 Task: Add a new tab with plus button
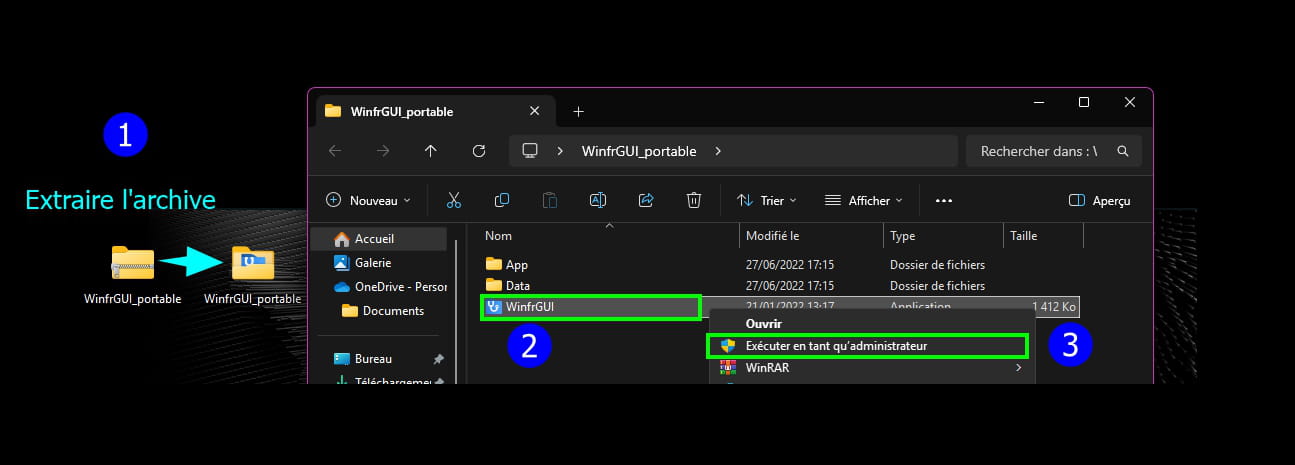click(578, 111)
